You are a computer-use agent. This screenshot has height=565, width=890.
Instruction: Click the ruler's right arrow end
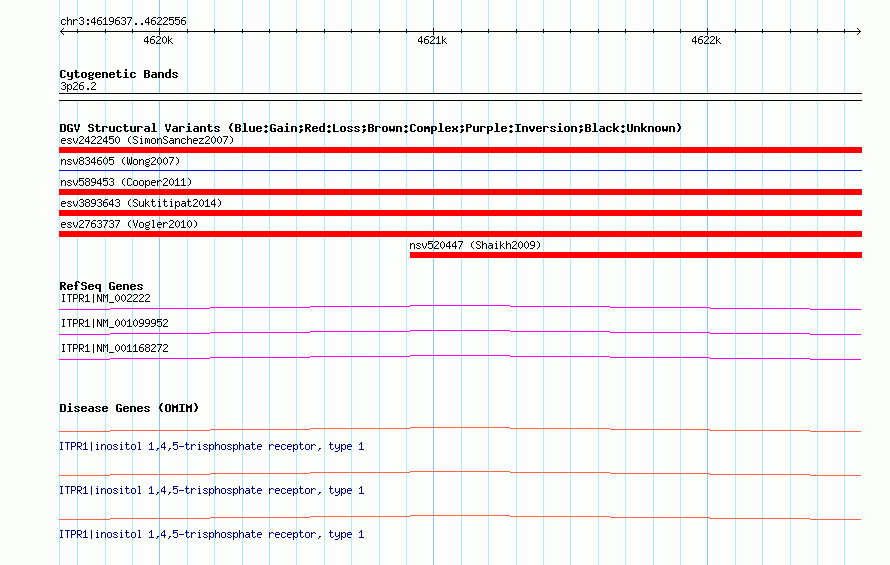click(859, 31)
